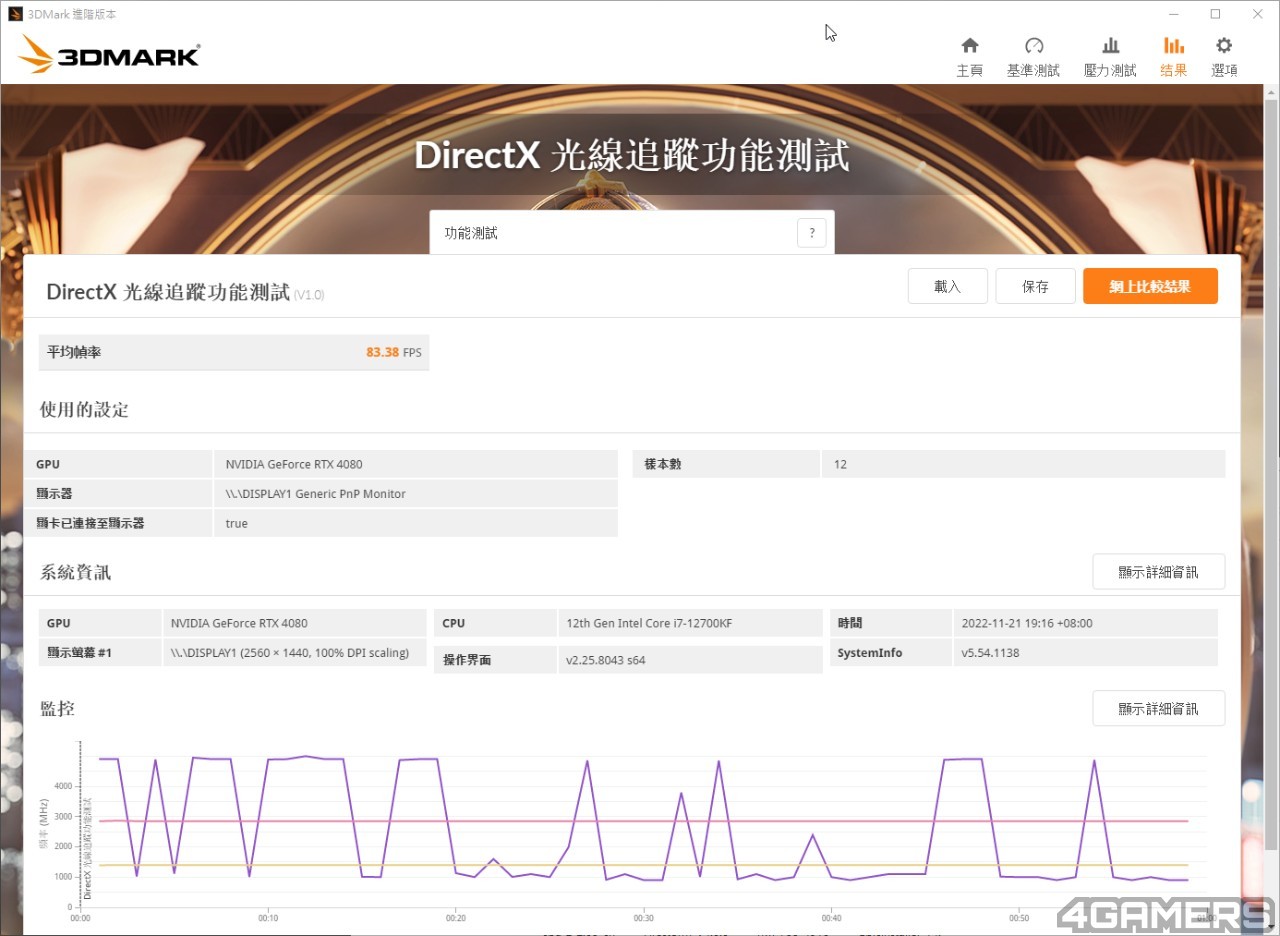The width and height of the screenshot is (1280, 936).
Task: Select the 結果 results chart icon
Action: point(1174,46)
